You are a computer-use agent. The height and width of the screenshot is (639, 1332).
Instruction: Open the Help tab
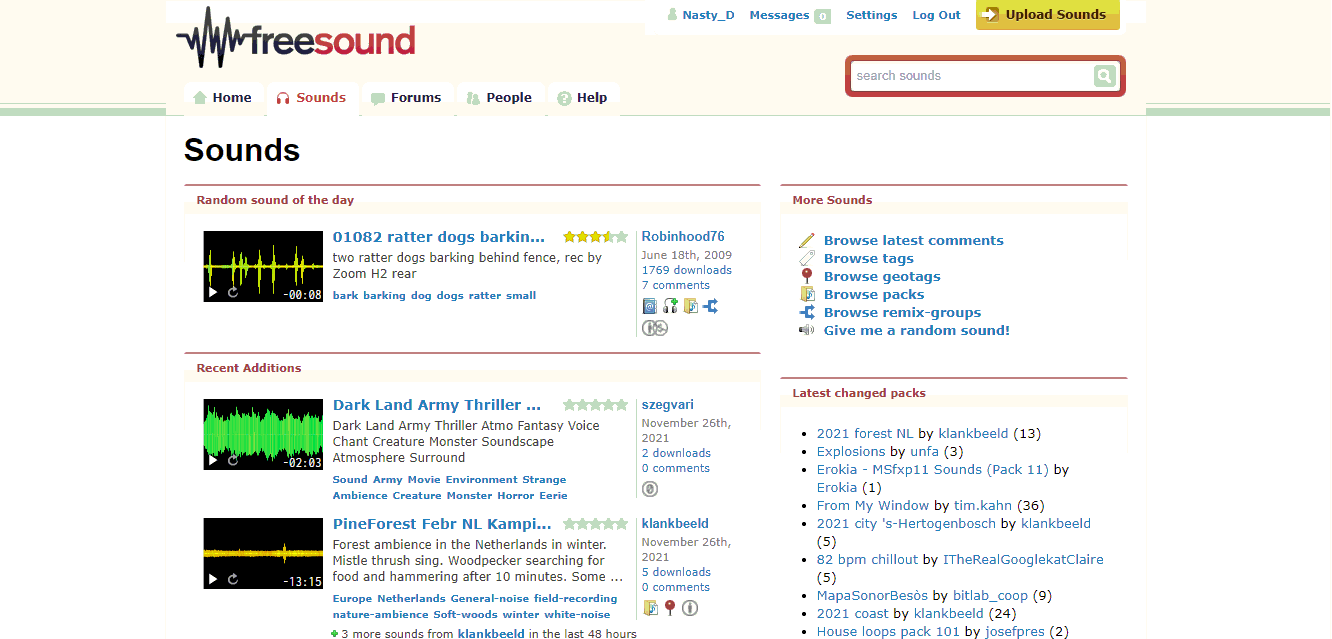click(x=583, y=98)
